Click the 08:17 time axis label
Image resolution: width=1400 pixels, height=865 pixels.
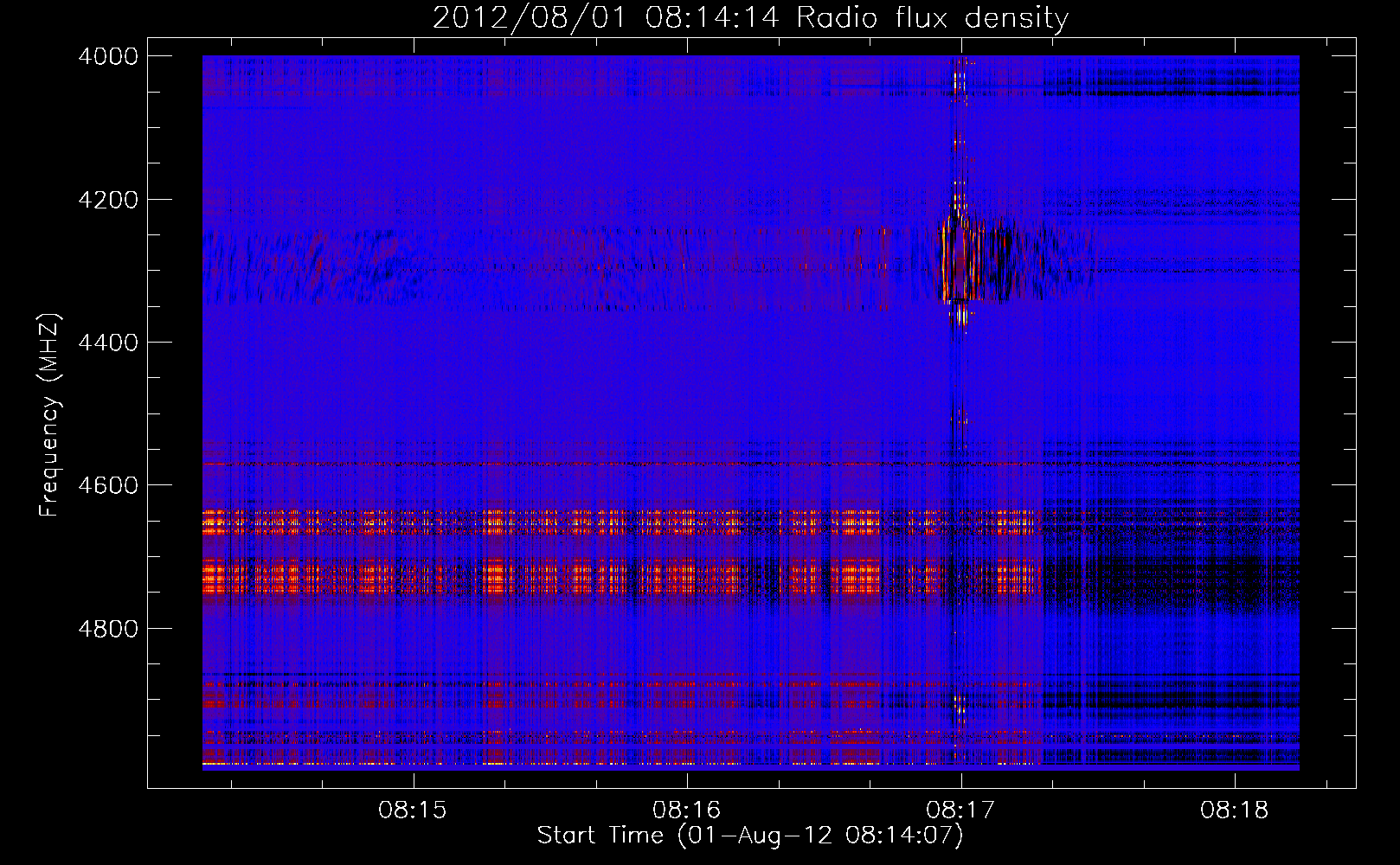[960, 811]
